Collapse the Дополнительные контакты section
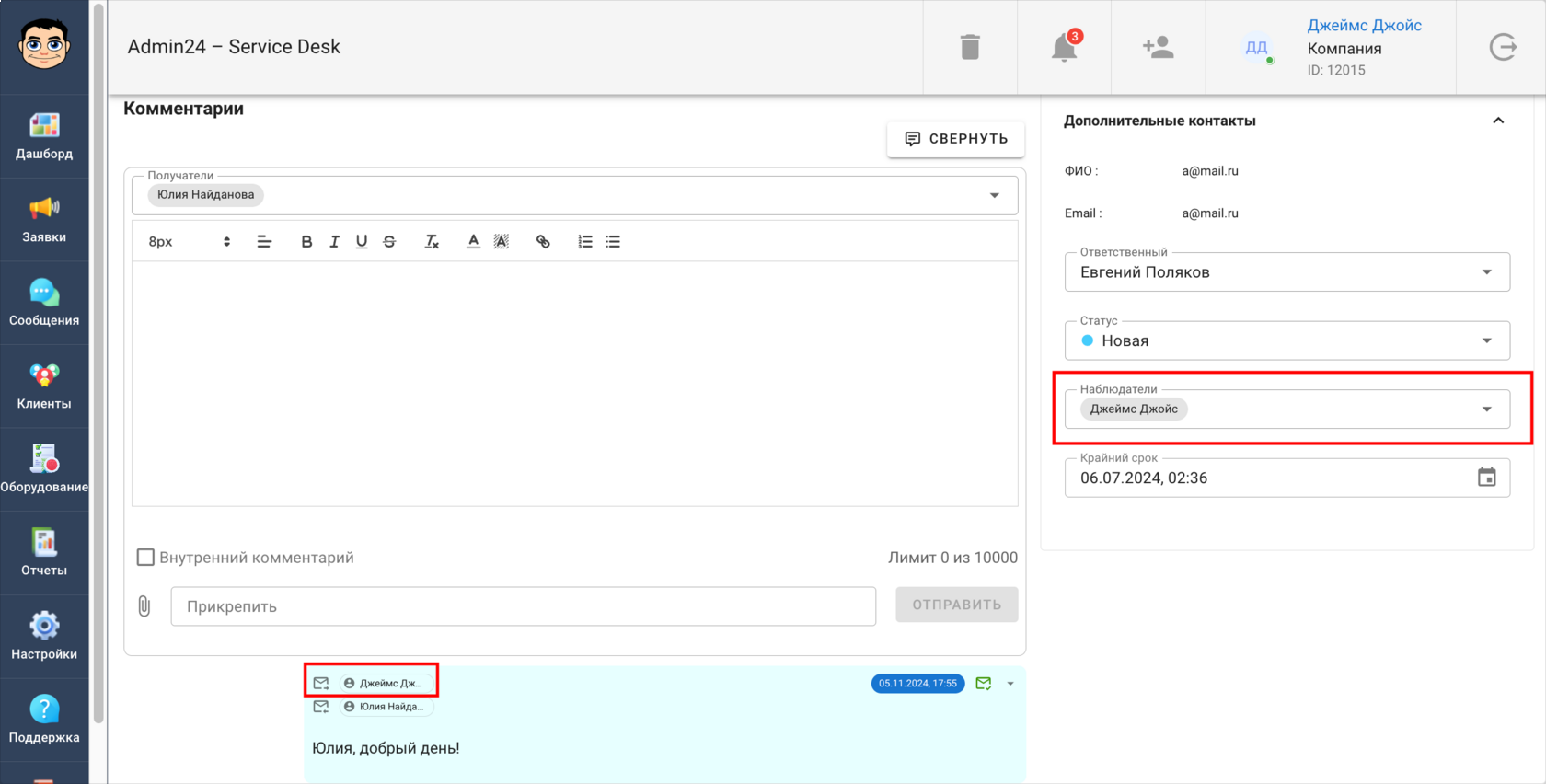1546x784 pixels. pyautogui.click(x=1498, y=121)
